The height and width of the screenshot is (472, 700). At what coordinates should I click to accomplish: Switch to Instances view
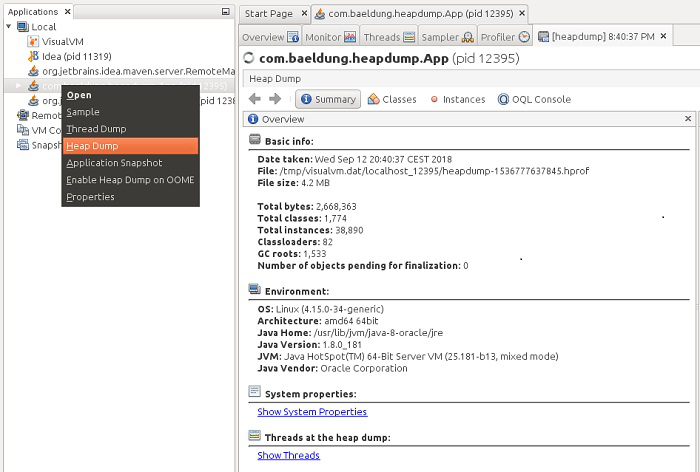(458, 99)
